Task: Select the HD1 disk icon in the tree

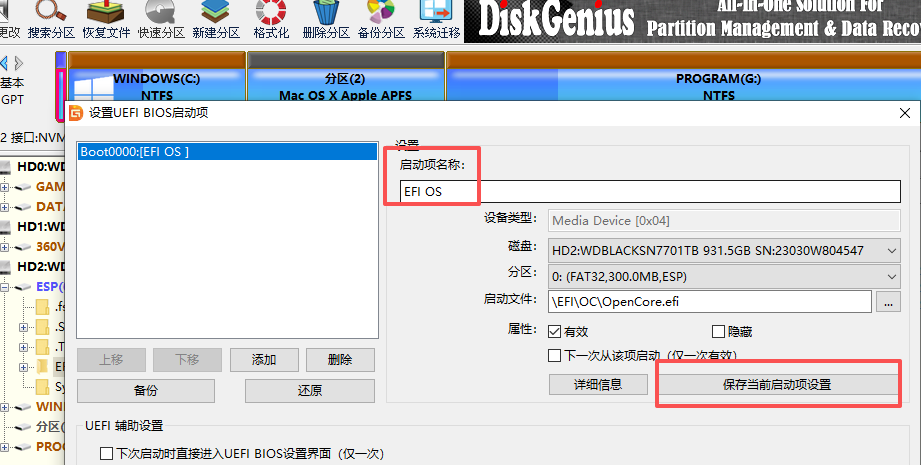Action: pos(6,227)
